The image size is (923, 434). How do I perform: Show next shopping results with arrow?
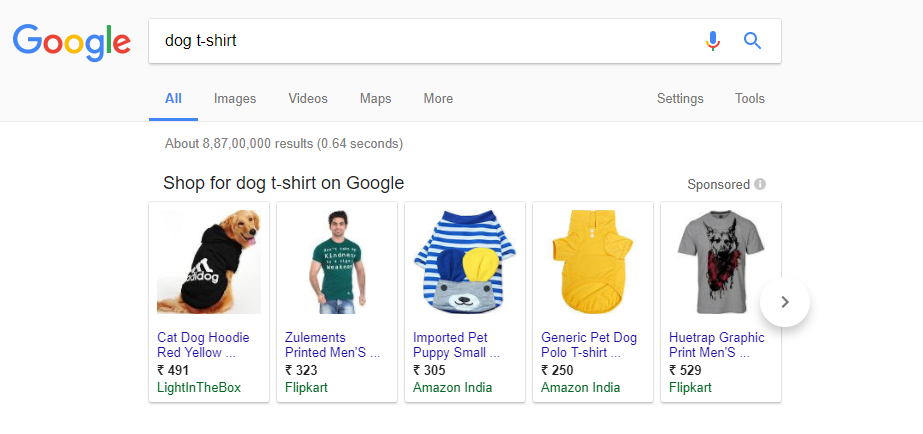coord(785,301)
